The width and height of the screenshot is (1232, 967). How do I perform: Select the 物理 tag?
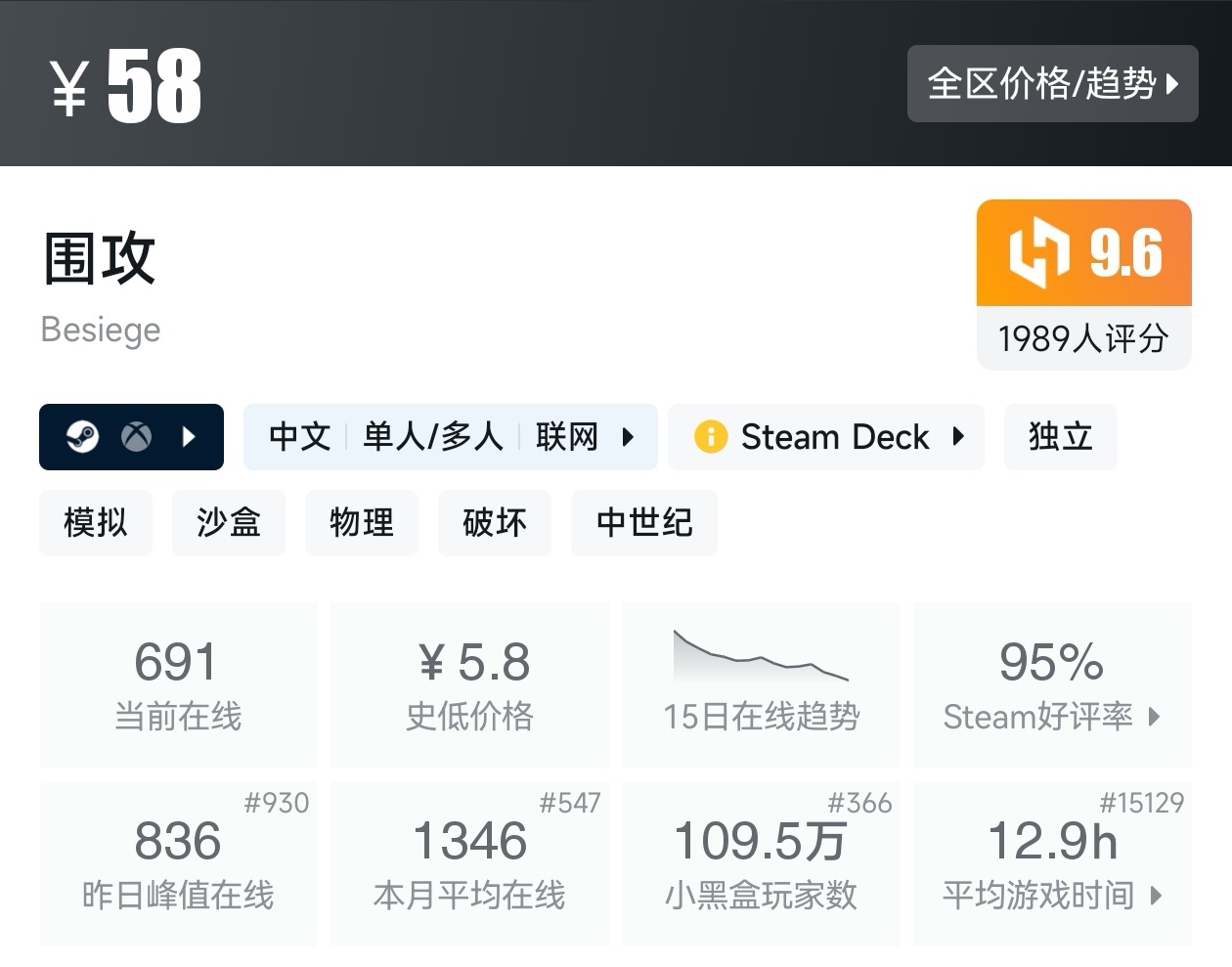point(362,523)
